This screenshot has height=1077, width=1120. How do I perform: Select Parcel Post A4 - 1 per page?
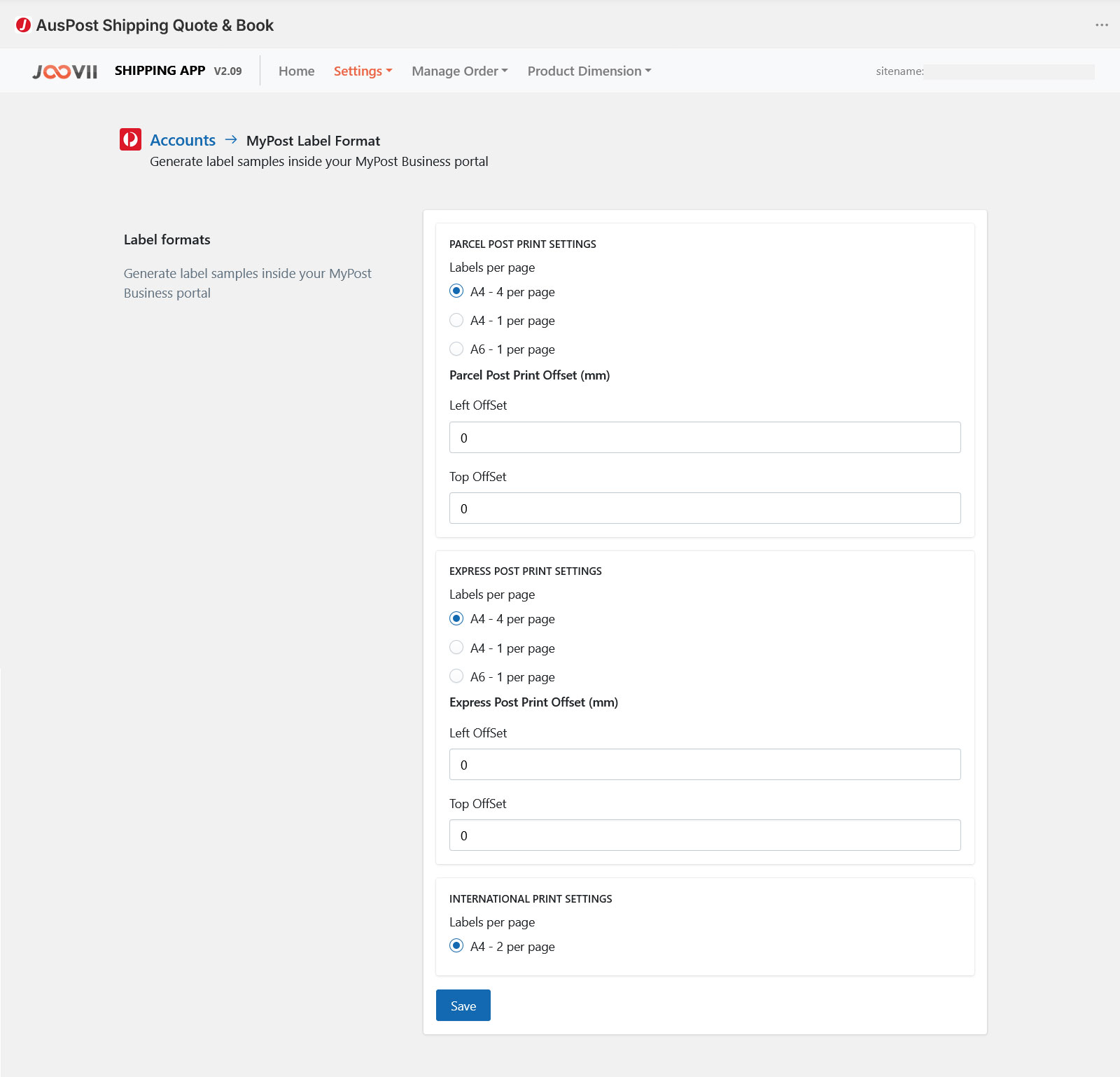pos(456,320)
